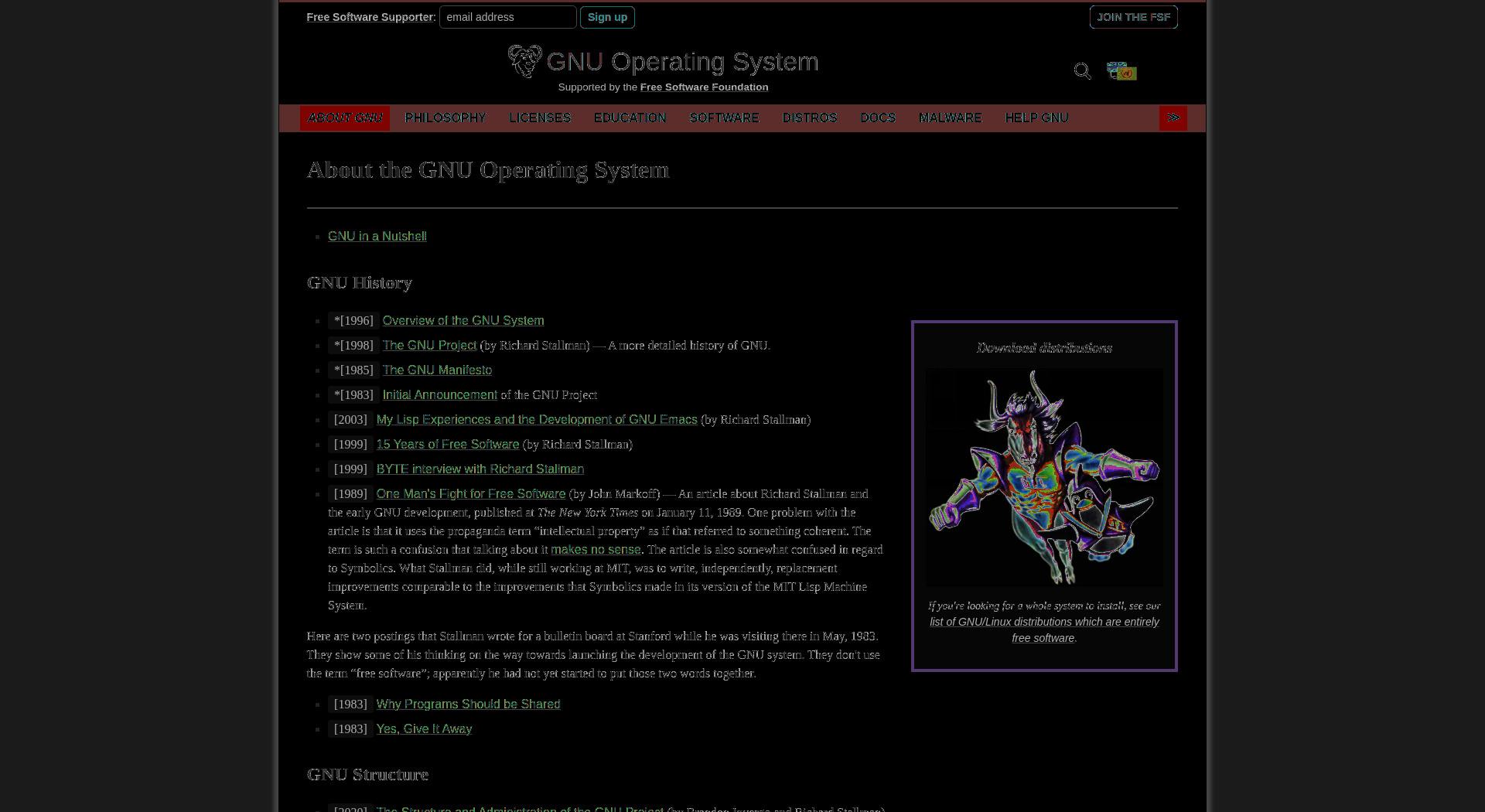Viewport: 1485px width, 812px height.
Task: Open BYTE interview with Richard Stallman link
Action: coord(480,469)
